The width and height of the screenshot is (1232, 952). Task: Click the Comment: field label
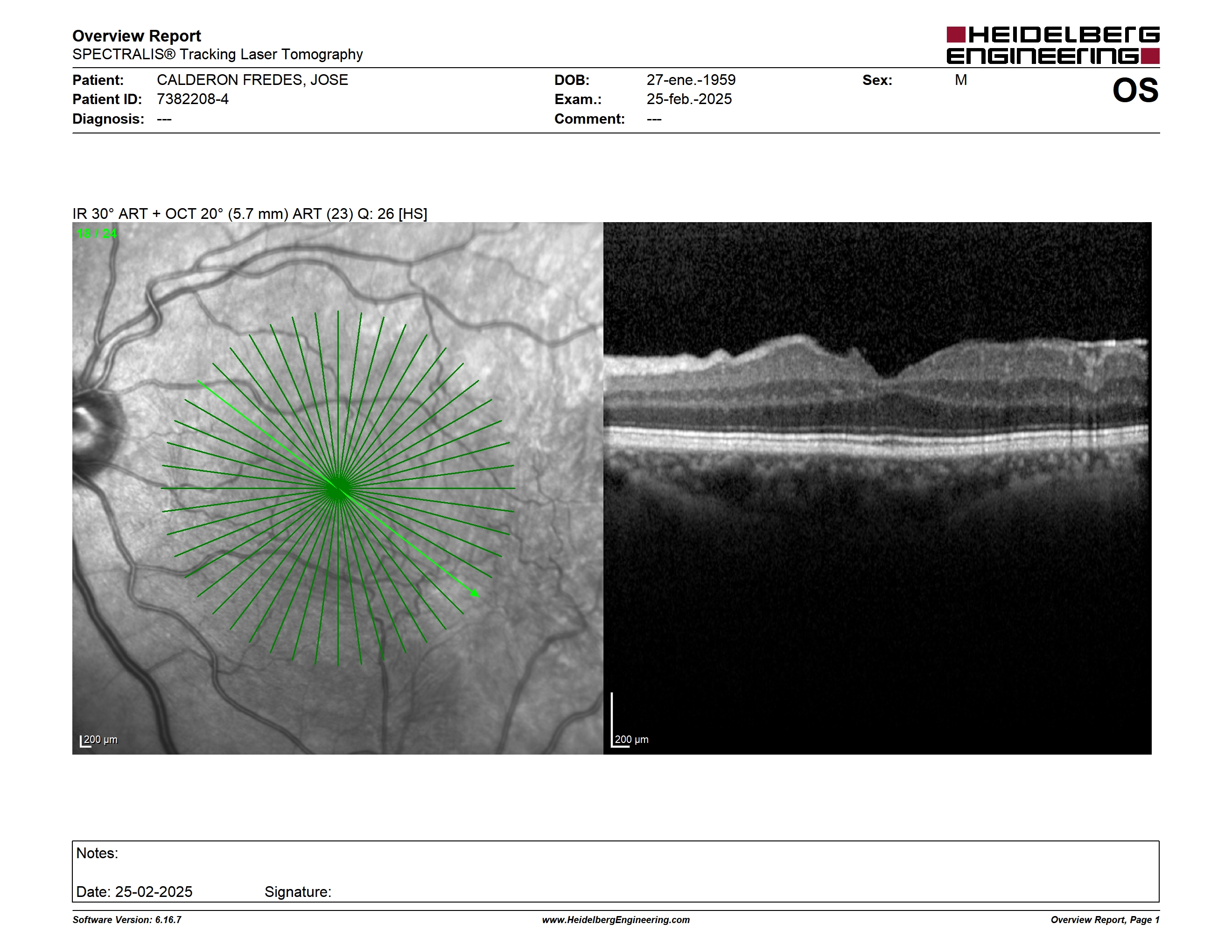589,119
